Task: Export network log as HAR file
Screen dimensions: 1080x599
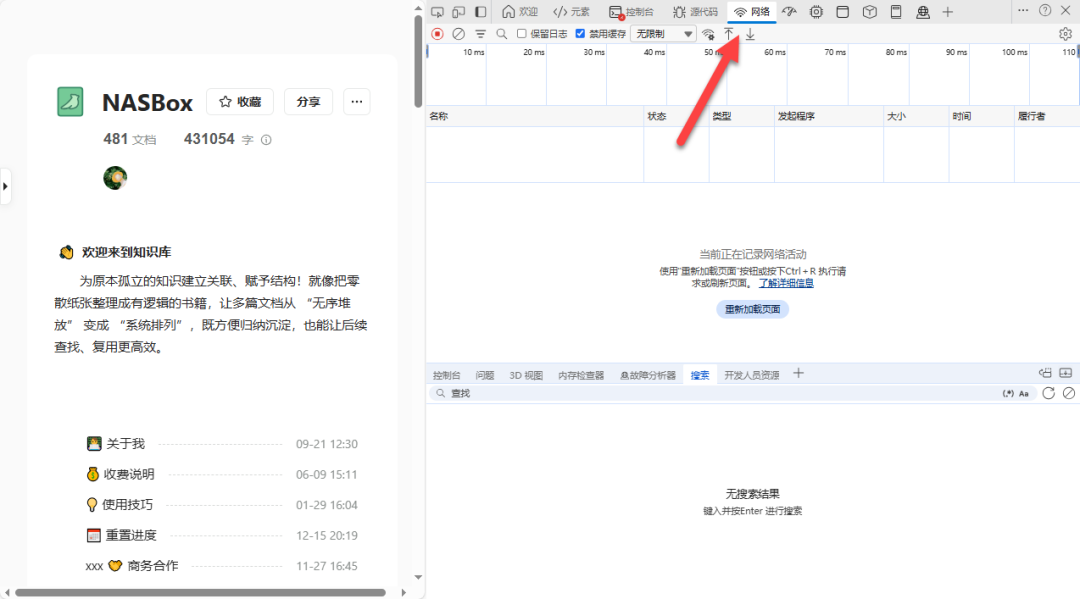Action: [750, 33]
